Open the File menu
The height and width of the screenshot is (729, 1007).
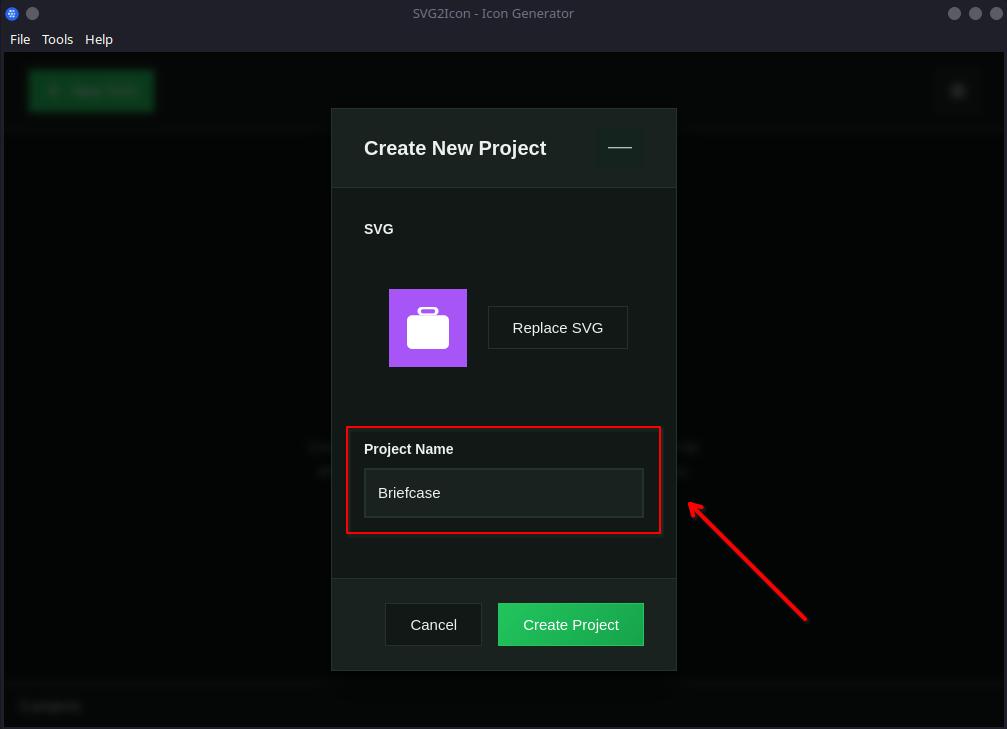click(20, 39)
